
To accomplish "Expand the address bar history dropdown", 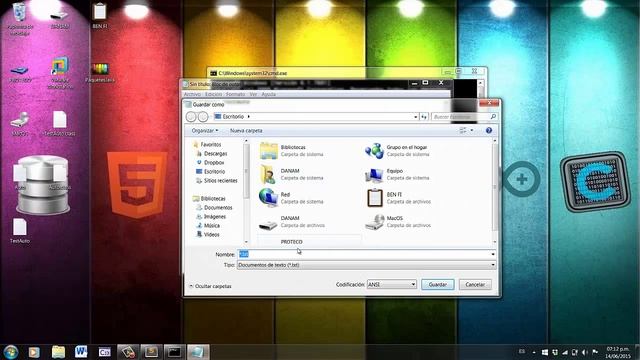I will pos(416,117).
